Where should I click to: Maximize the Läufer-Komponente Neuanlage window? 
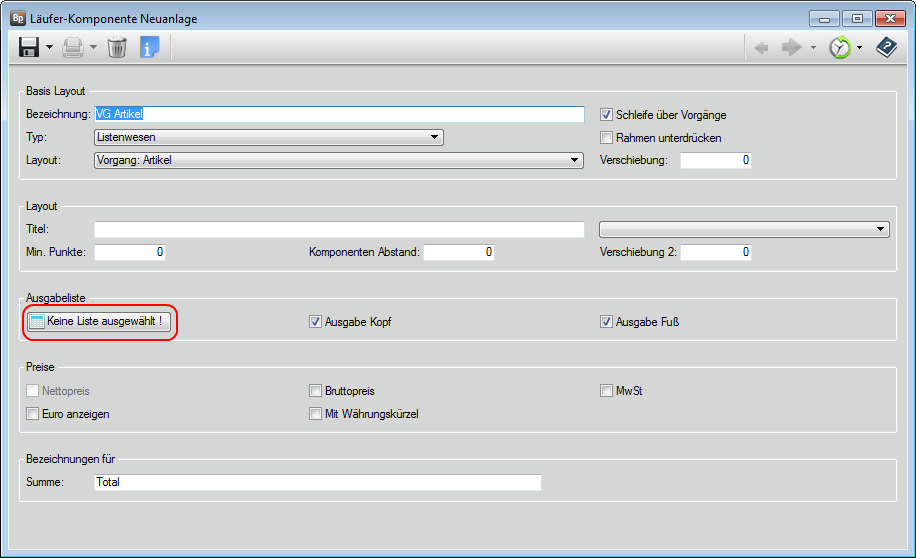tap(857, 19)
